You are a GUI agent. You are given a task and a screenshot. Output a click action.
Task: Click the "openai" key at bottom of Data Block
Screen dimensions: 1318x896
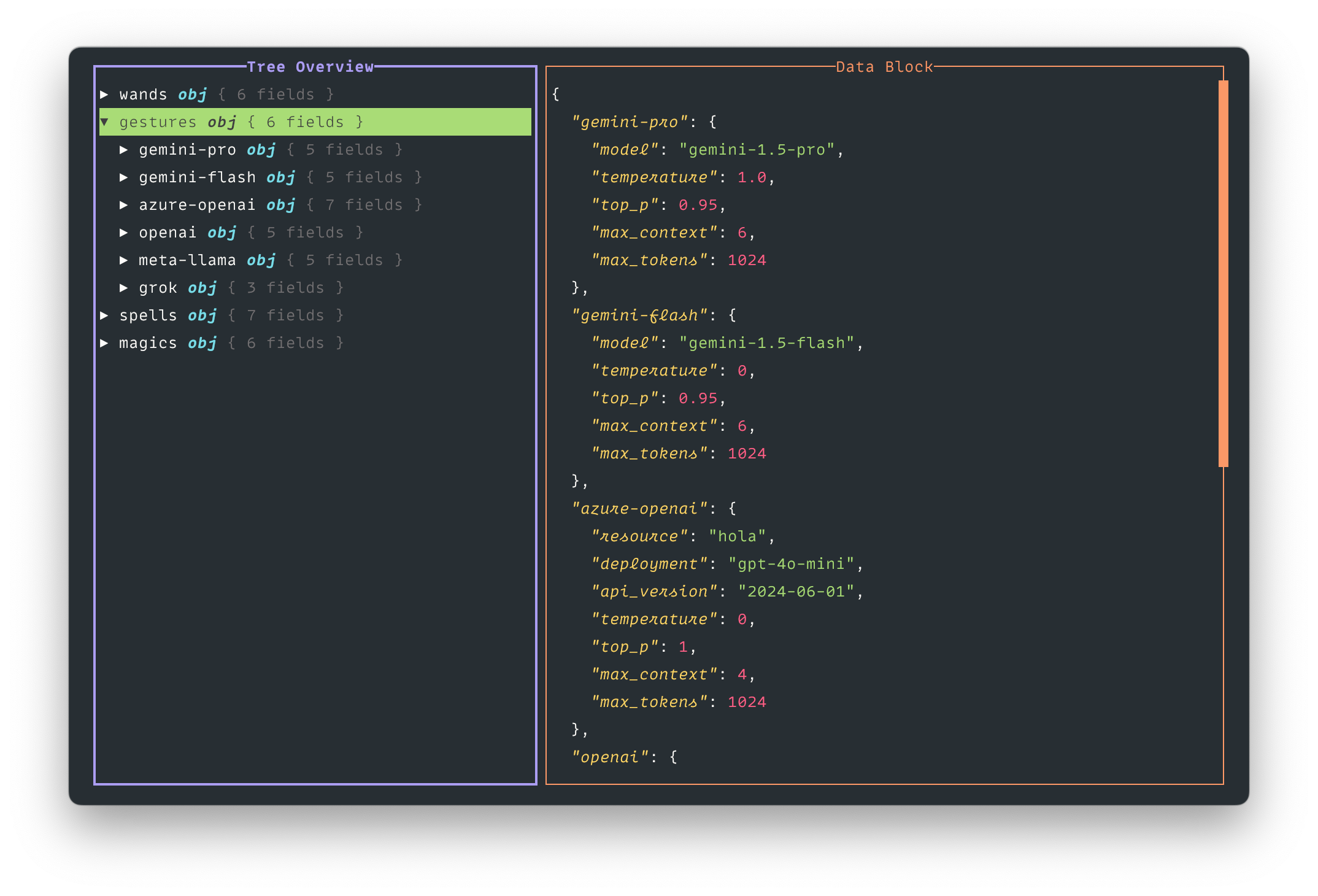[610, 757]
